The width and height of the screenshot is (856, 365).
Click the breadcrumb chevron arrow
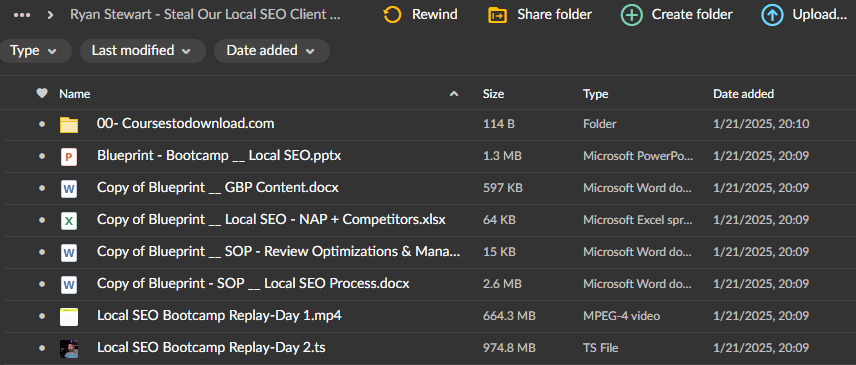point(51,15)
